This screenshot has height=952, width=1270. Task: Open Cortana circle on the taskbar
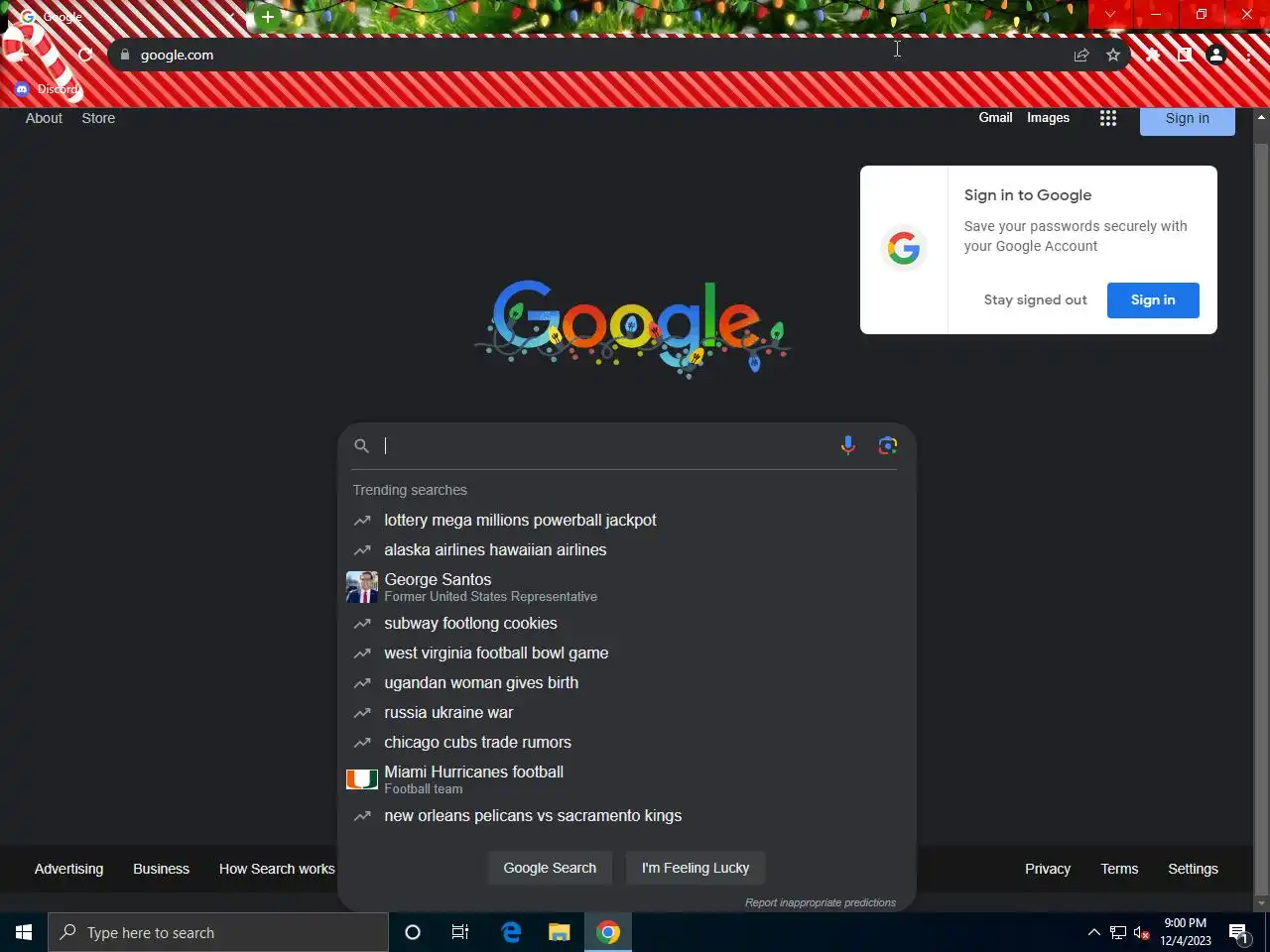pos(413,932)
